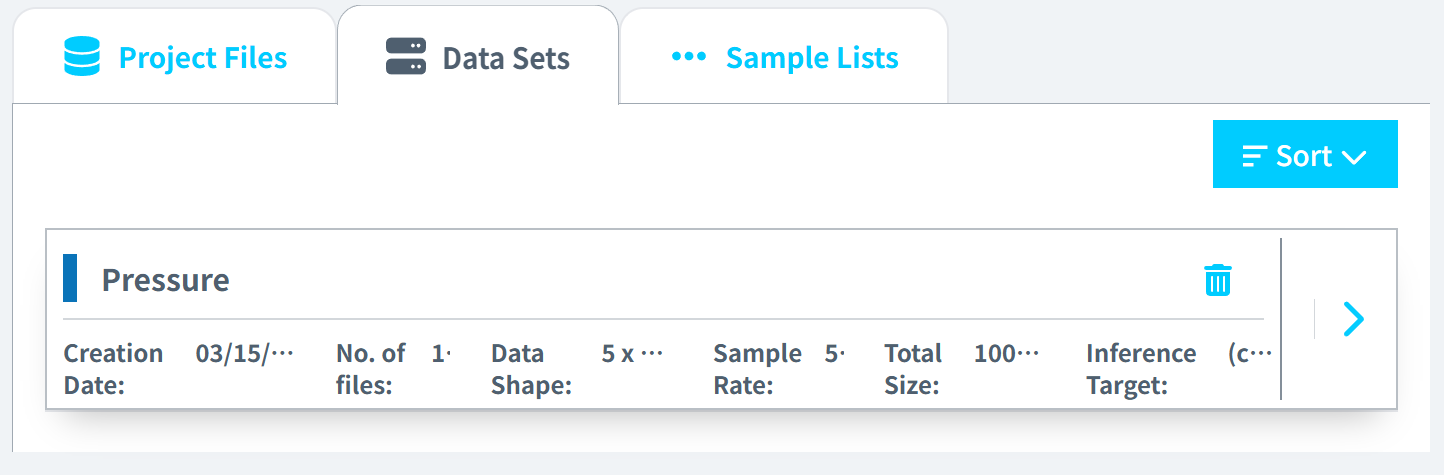Open the Sample Lists tab
The width and height of the screenshot is (1444, 475).
(x=811, y=58)
